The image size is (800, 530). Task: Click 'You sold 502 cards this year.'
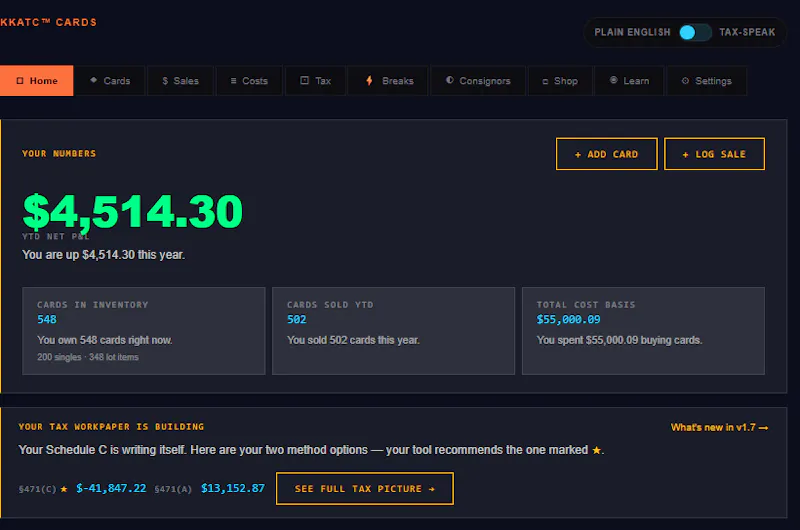(x=353, y=340)
